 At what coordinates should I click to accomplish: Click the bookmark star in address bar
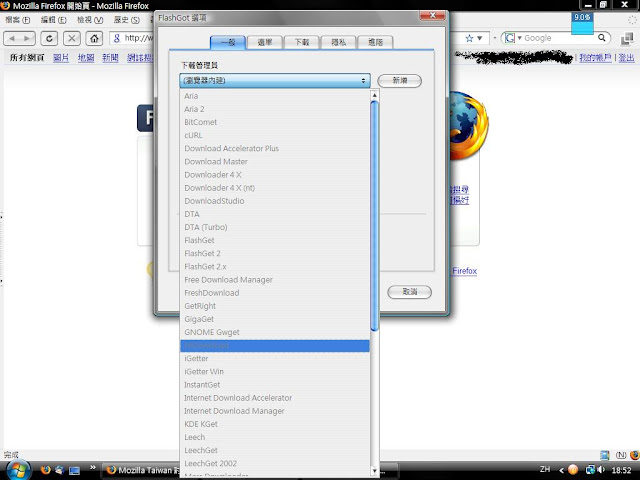click(x=469, y=38)
